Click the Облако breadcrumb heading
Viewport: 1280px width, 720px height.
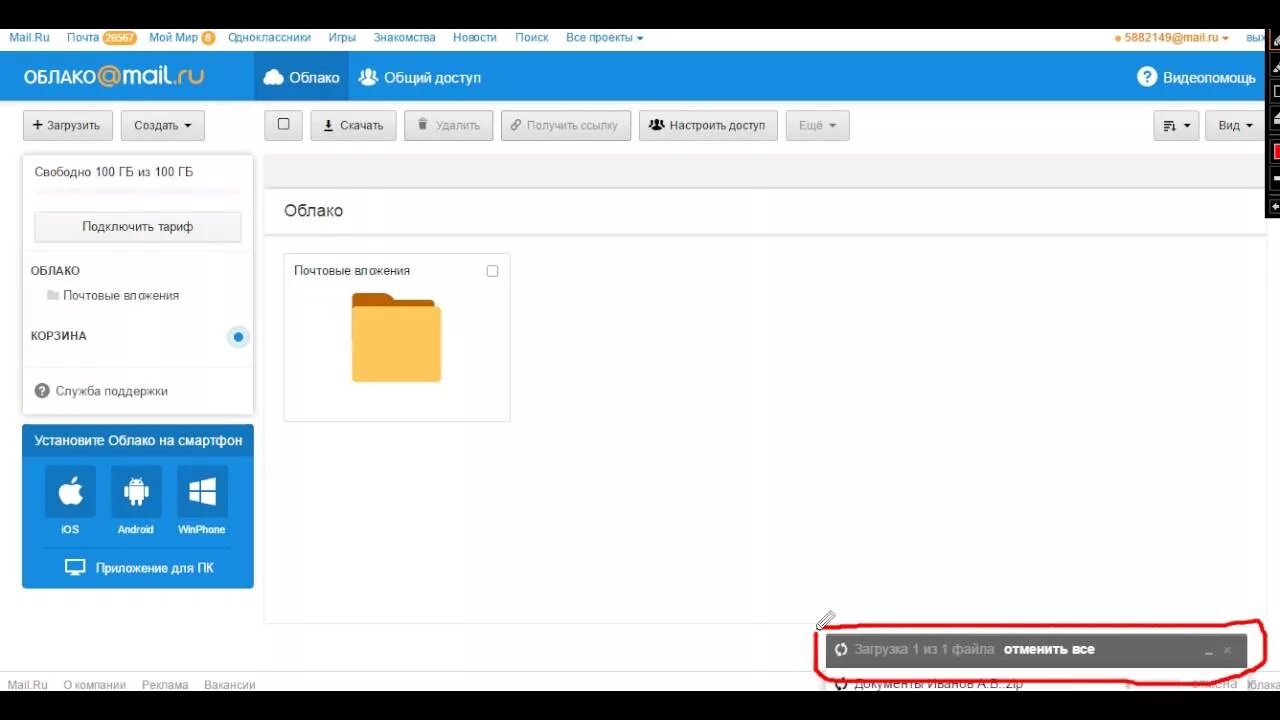click(313, 211)
